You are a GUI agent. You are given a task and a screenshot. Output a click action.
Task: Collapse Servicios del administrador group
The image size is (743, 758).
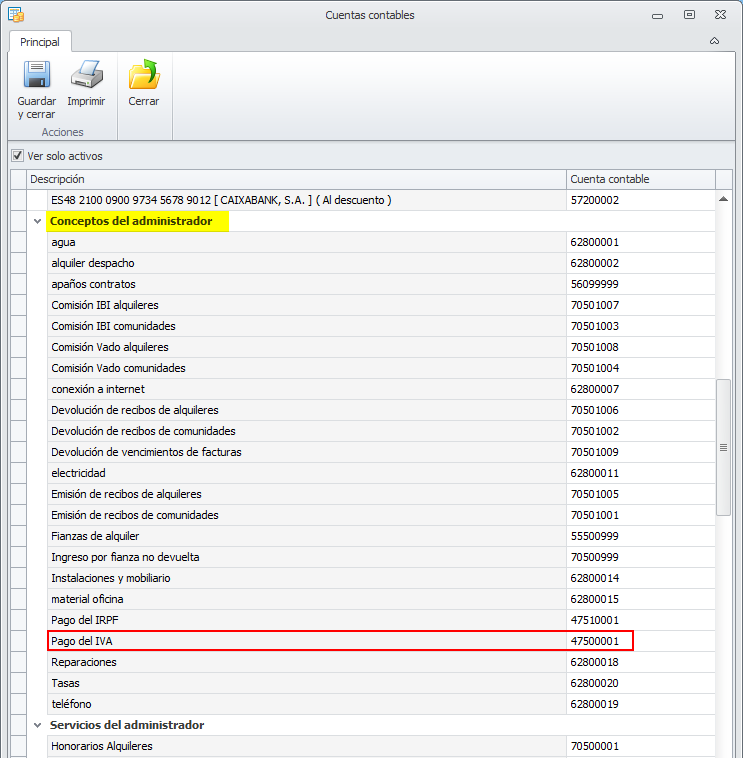point(37,725)
